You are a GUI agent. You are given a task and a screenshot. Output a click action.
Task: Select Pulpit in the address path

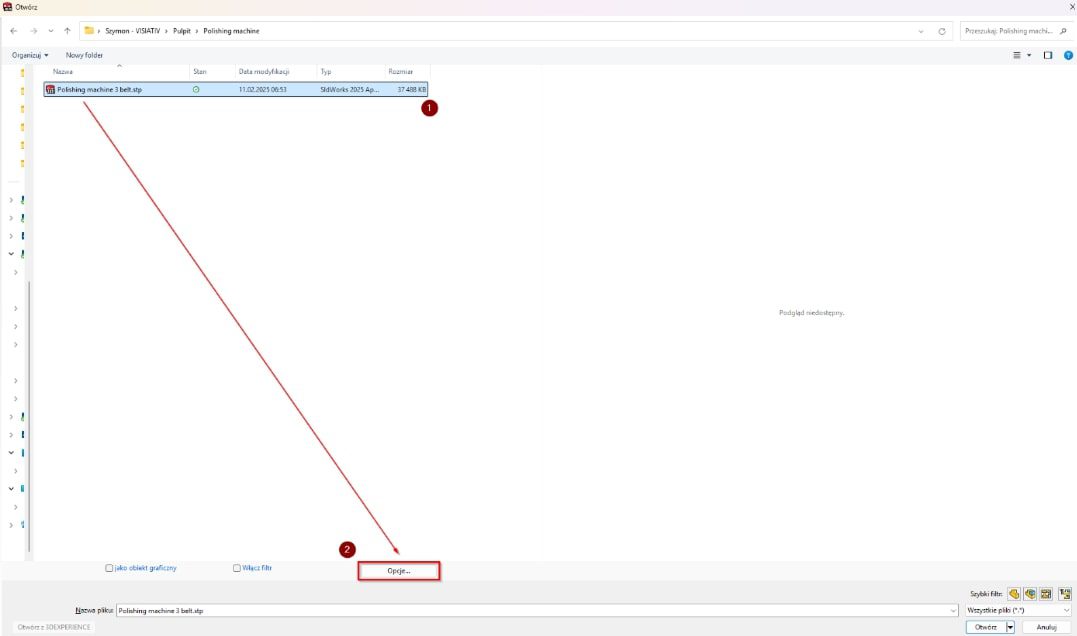[x=182, y=31]
